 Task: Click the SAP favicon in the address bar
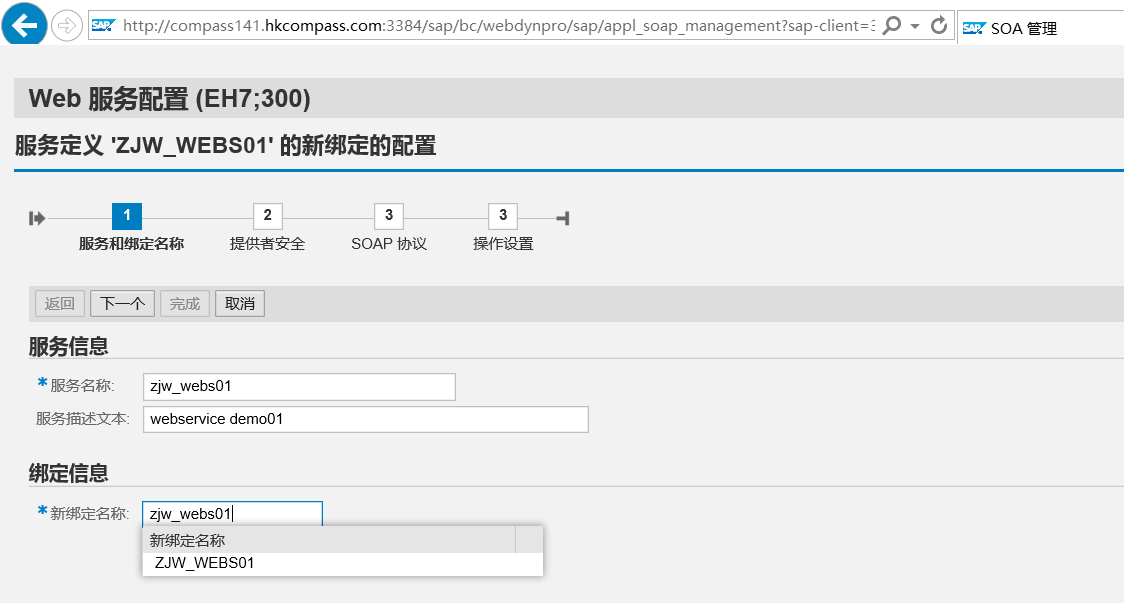pyautogui.click(x=103, y=26)
